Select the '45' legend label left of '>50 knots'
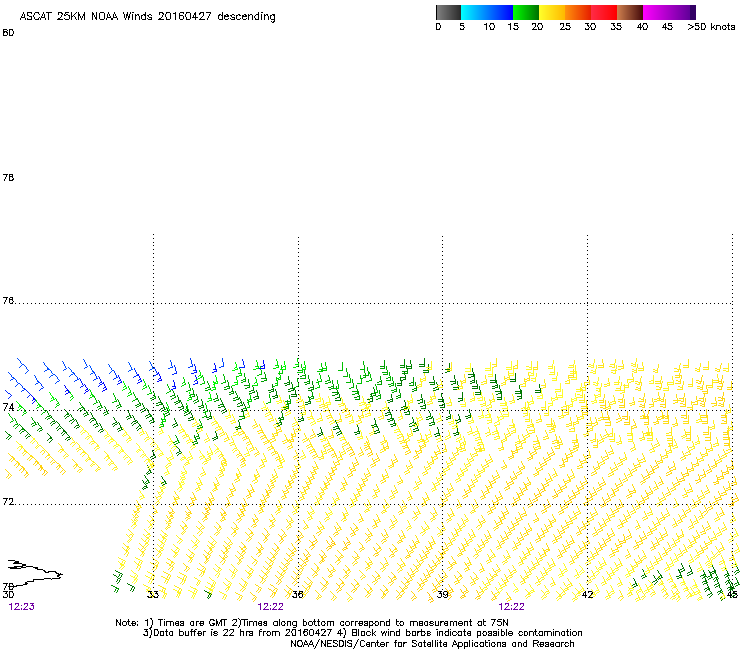 [x=667, y=27]
